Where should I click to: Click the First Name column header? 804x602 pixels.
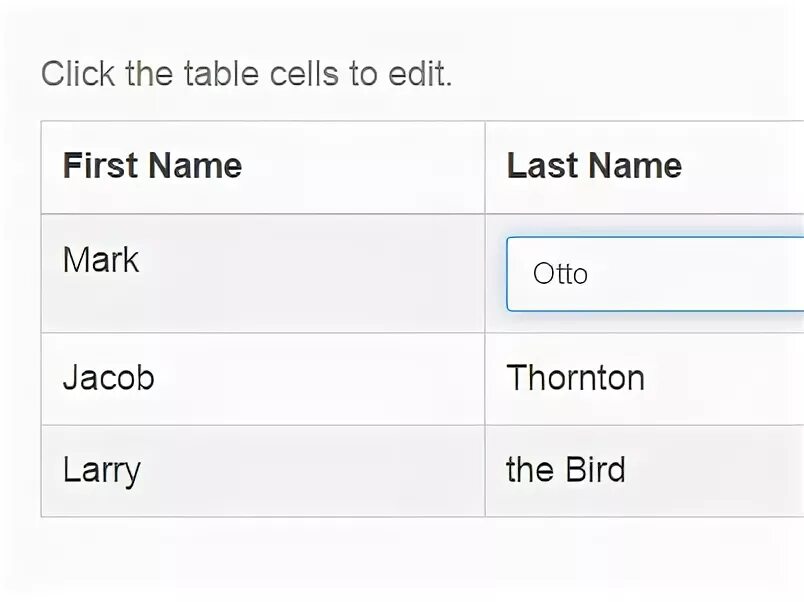pos(152,166)
